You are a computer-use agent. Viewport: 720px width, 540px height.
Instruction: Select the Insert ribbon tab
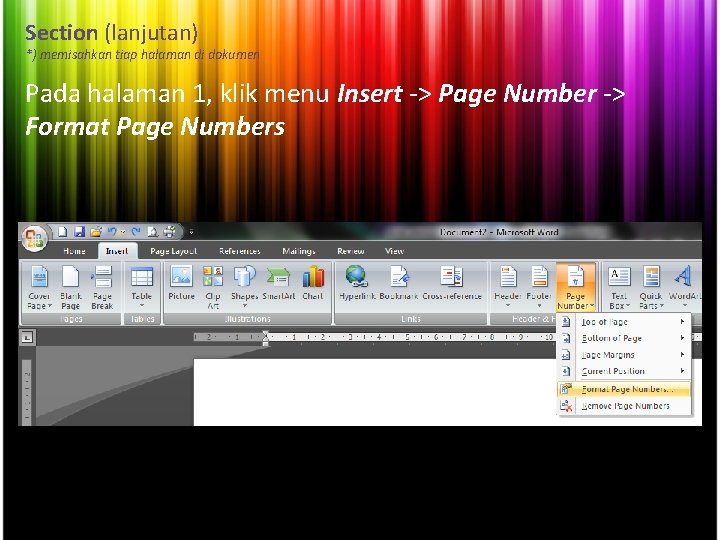[x=117, y=251]
